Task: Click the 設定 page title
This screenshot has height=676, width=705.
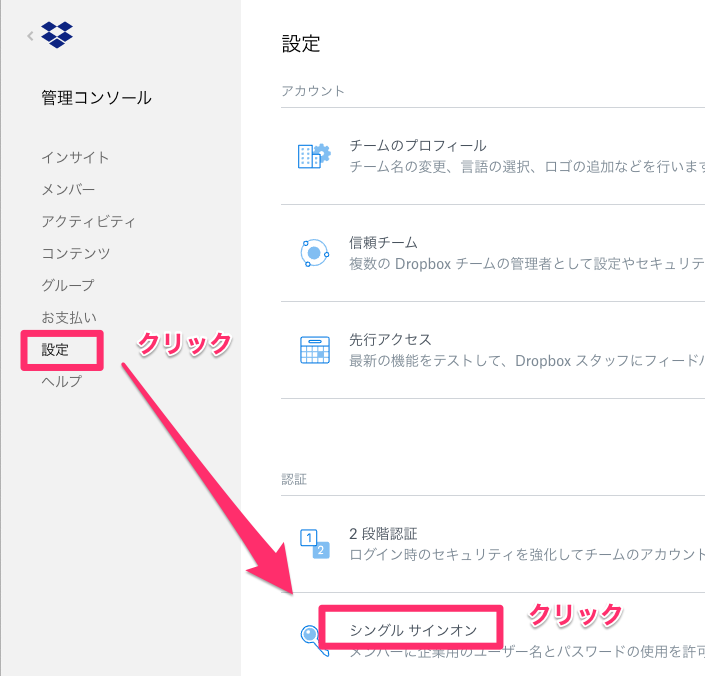Action: [301, 44]
